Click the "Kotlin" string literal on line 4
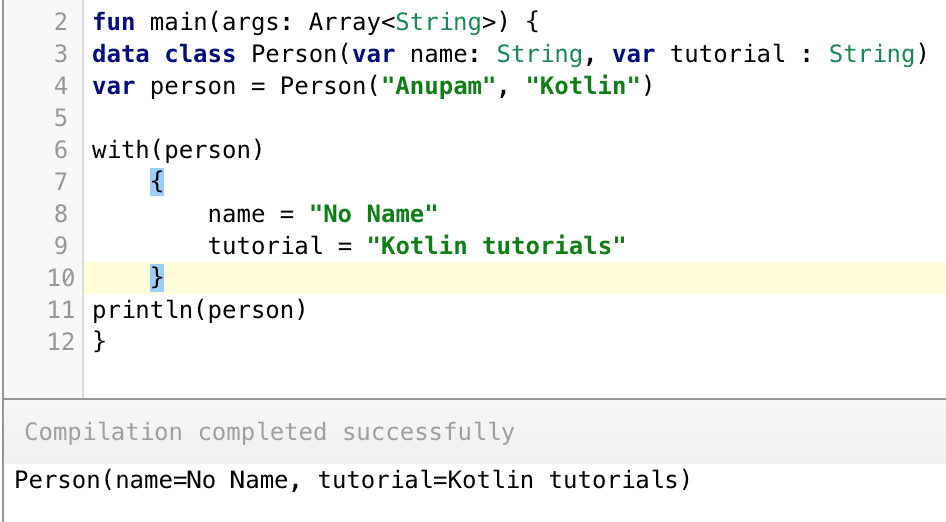The width and height of the screenshot is (946, 522). tap(583, 86)
